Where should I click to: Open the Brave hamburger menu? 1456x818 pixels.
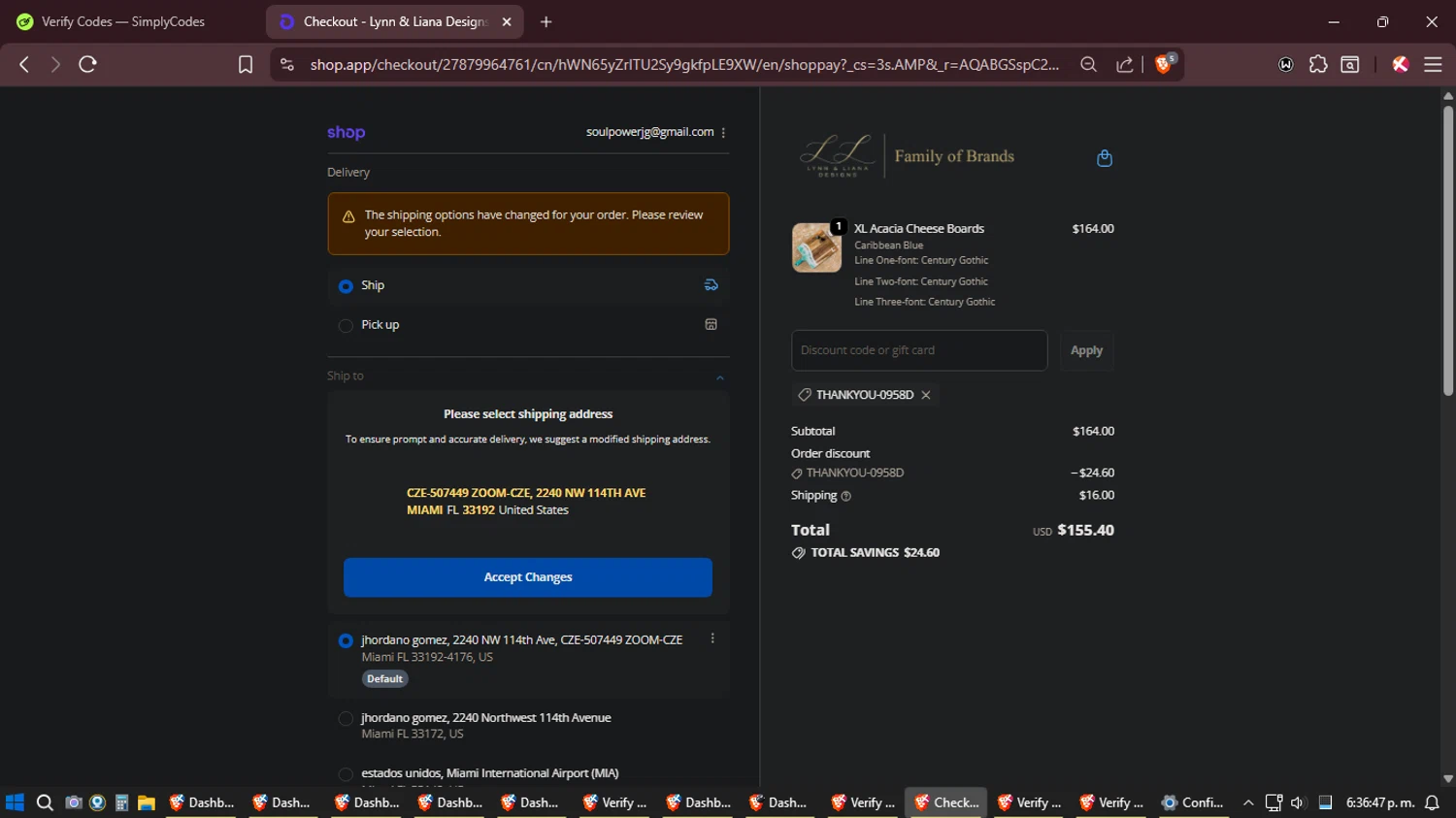pyautogui.click(x=1433, y=64)
